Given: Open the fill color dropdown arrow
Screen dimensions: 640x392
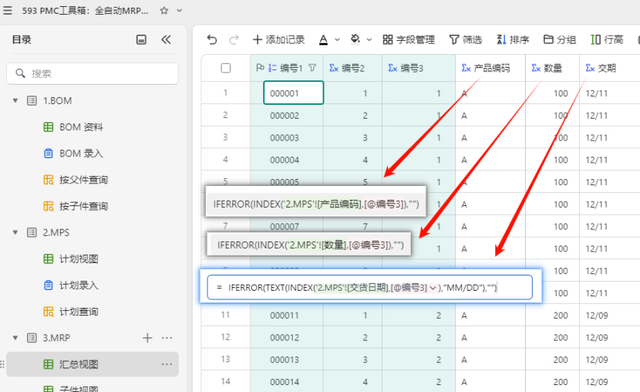Looking at the screenshot, I should coord(369,40).
